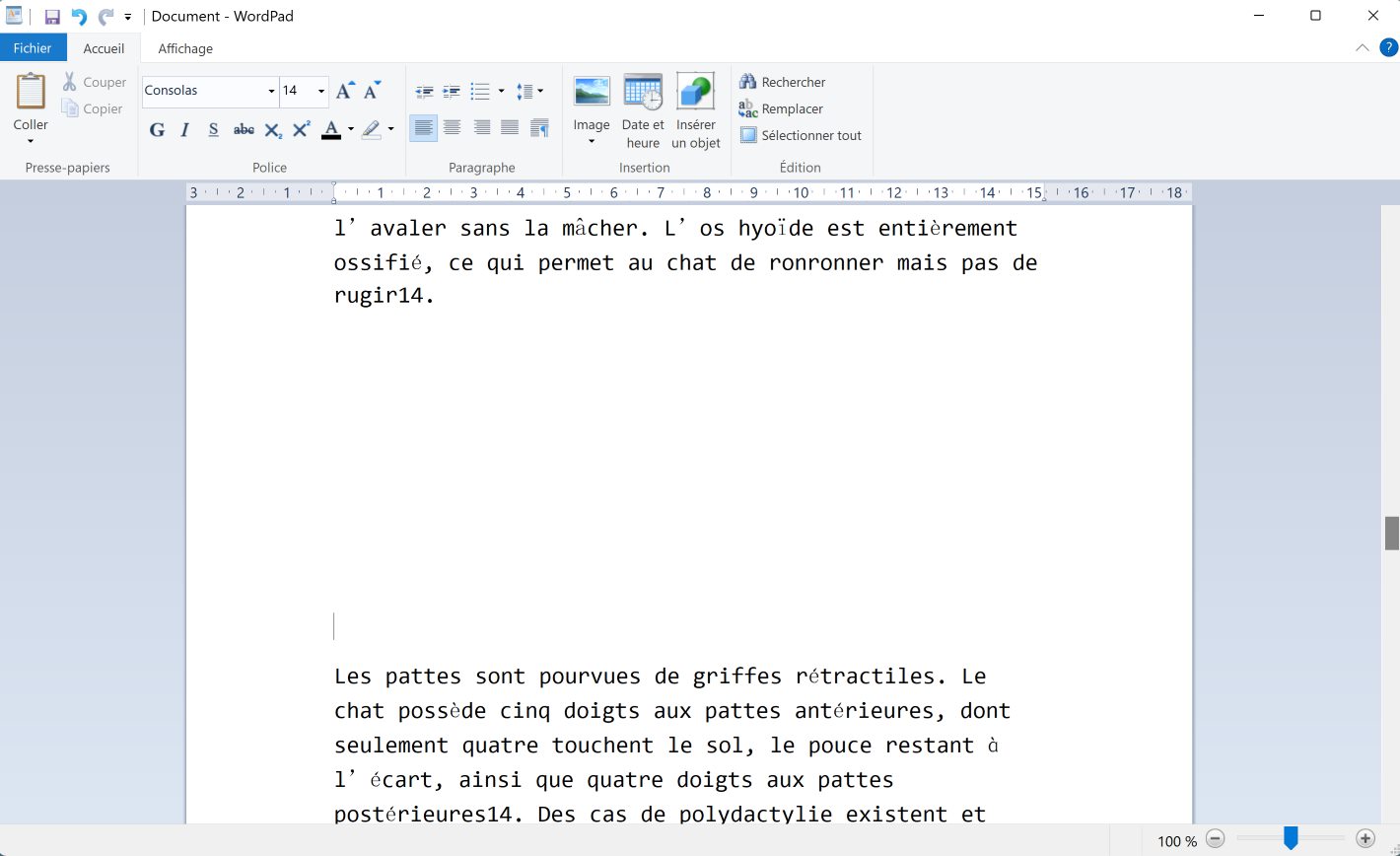Click the Copier button

(93, 108)
